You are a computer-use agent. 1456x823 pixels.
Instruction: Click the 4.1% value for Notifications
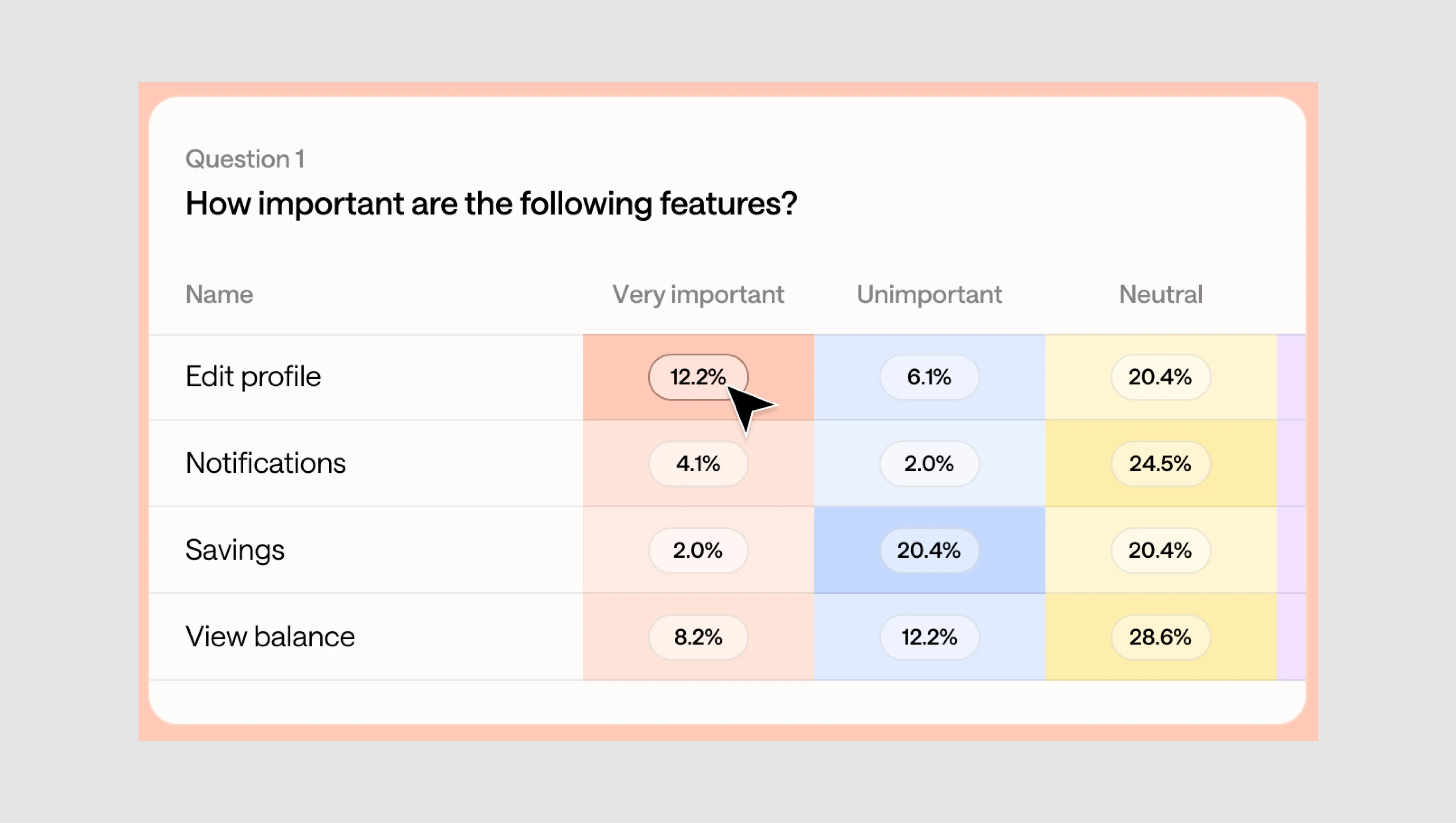(698, 464)
